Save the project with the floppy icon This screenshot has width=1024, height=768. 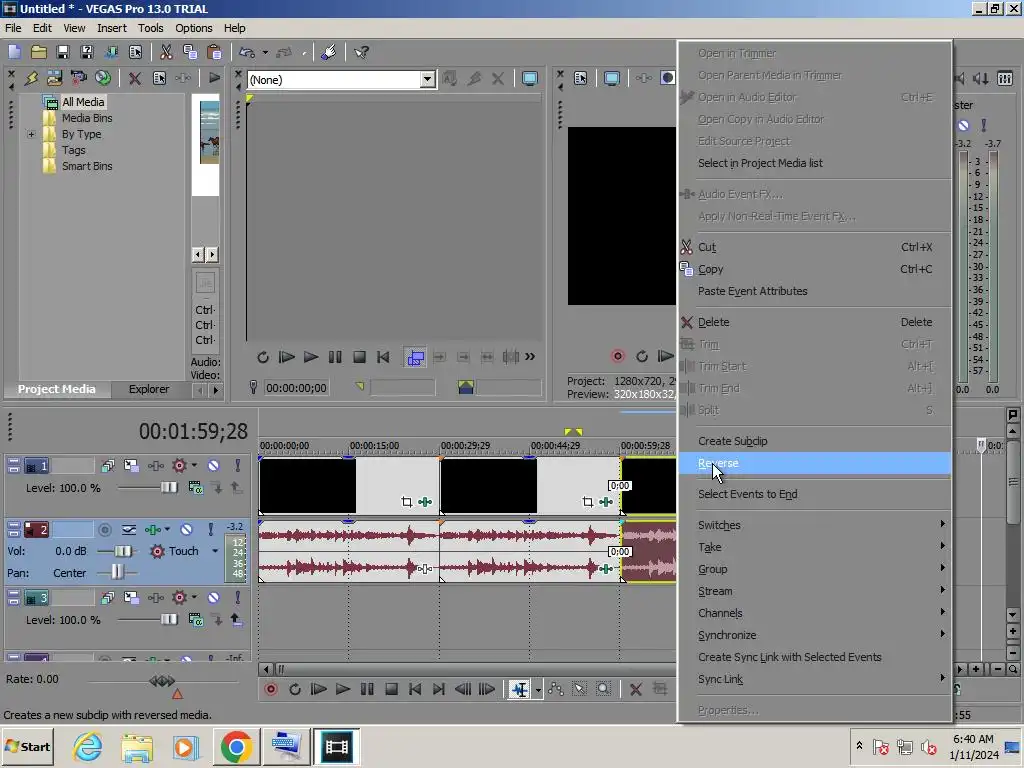[63, 52]
